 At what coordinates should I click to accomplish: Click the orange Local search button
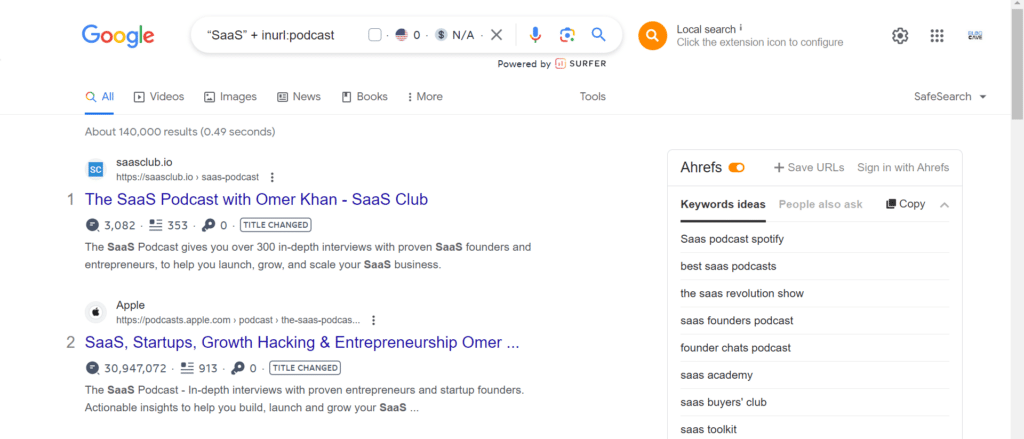(652, 35)
